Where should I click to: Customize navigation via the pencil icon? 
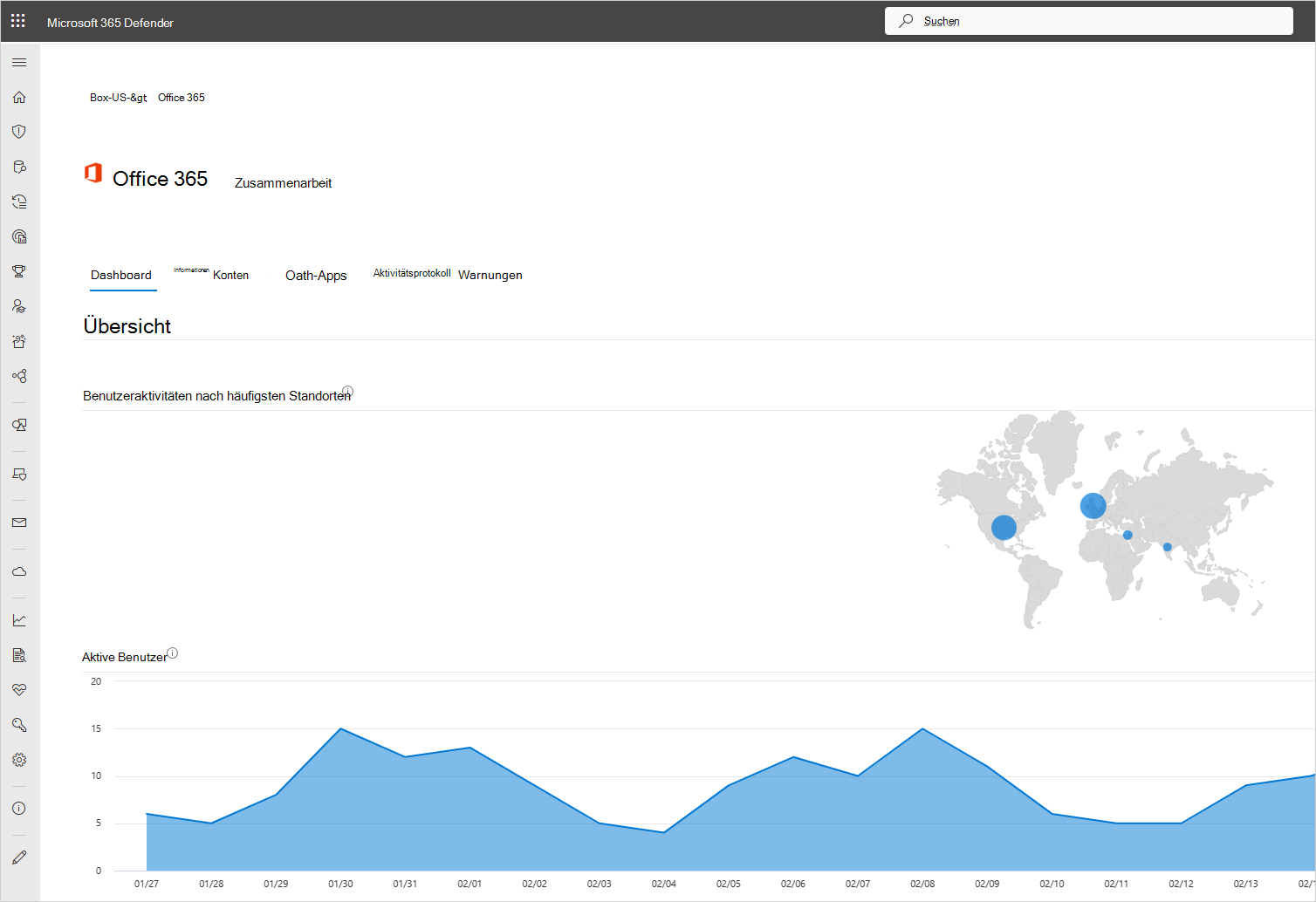[x=18, y=856]
